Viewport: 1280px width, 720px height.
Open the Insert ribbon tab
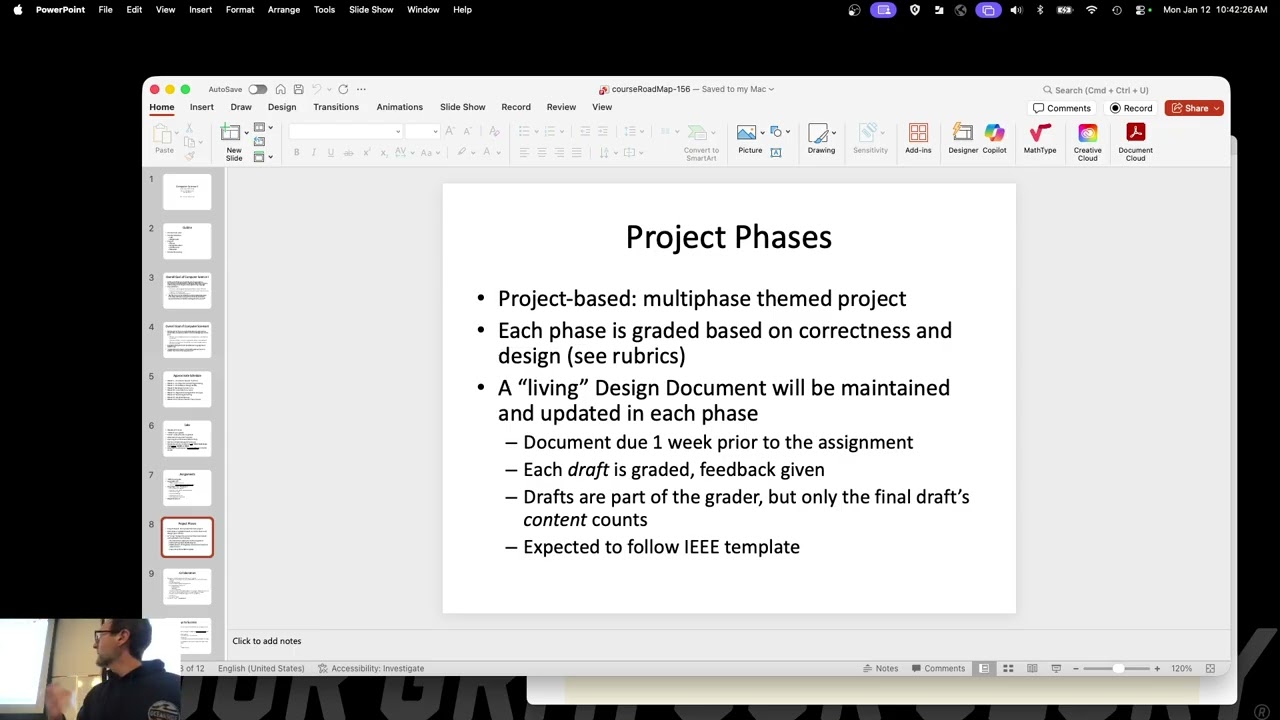(x=202, y=107)
